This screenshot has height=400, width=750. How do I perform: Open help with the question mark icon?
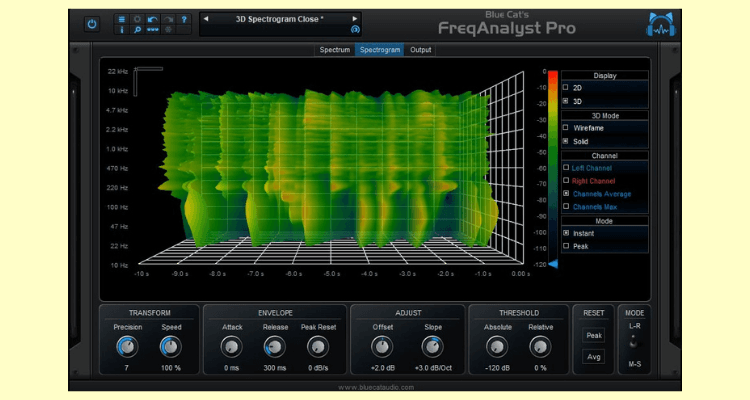point(183,19)
